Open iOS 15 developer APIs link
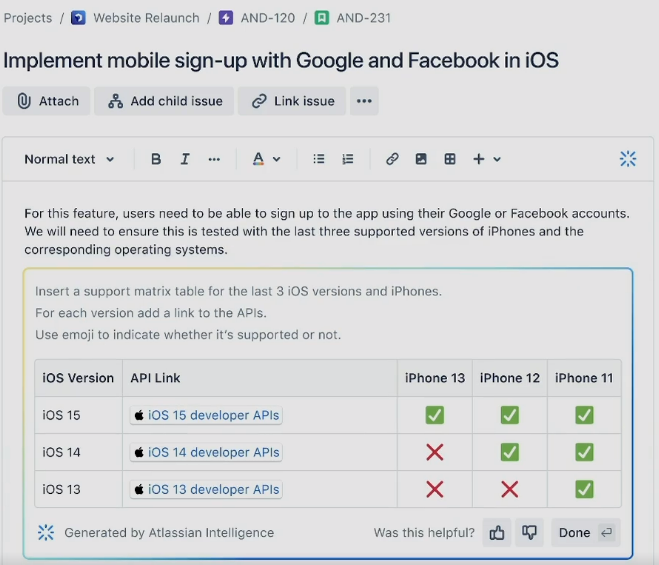The width and height of the screenshot is (659, 565). (206, 415)
